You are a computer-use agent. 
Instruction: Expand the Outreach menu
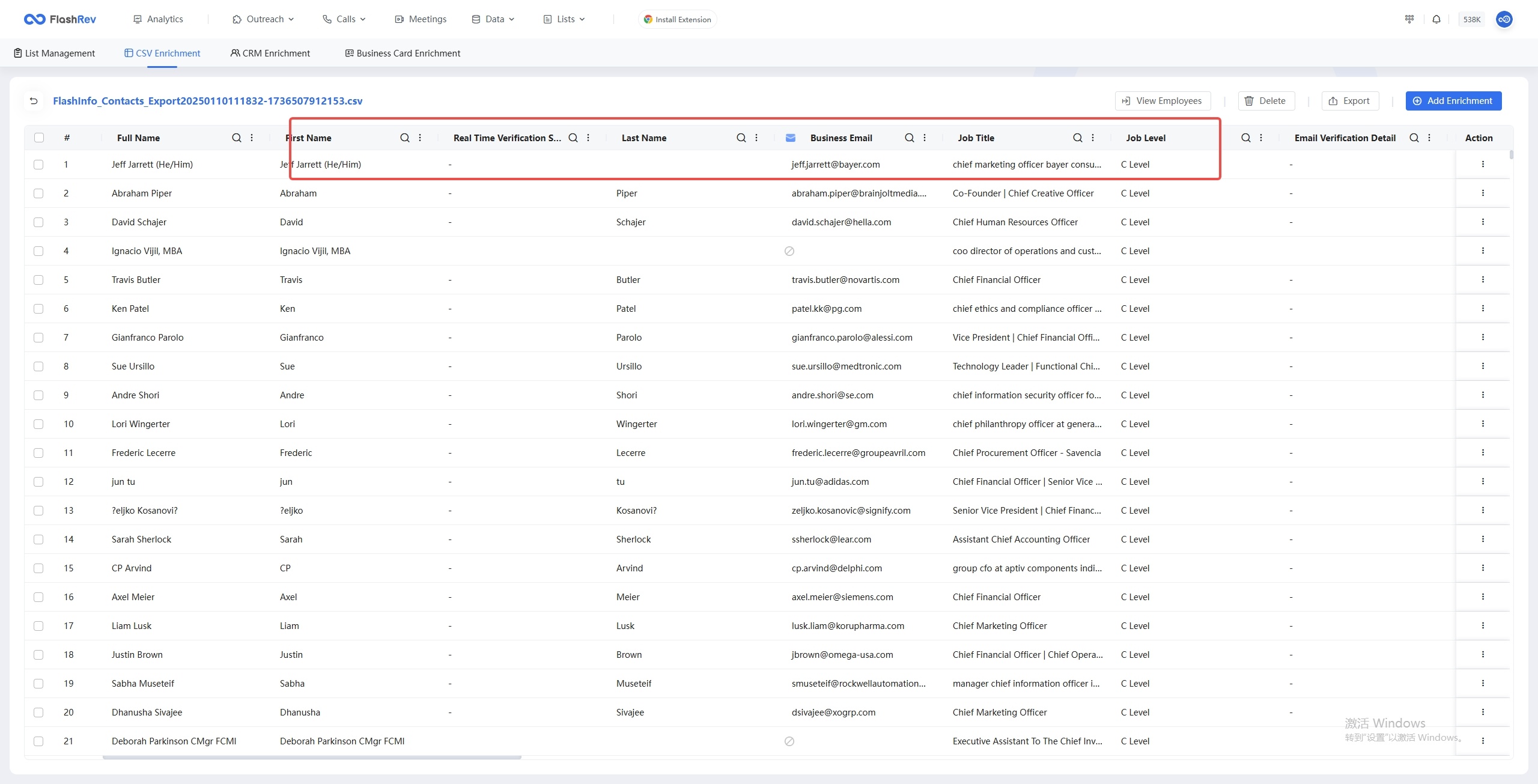[263, 19]
